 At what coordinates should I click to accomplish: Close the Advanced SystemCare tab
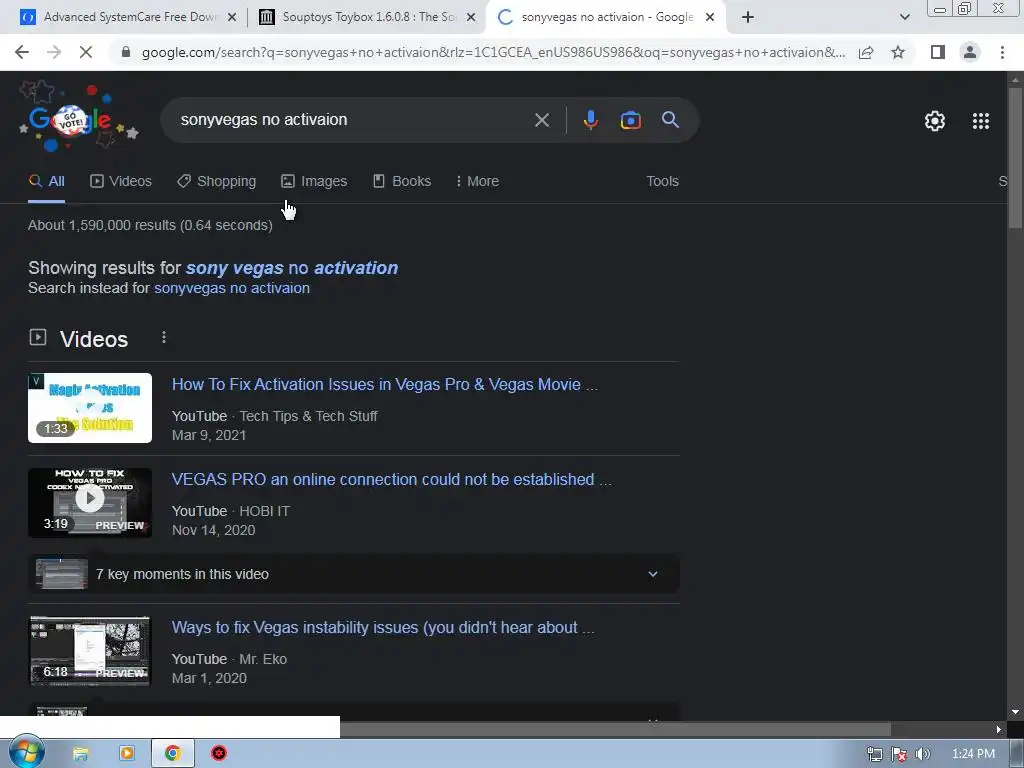[x=232, y=17]
